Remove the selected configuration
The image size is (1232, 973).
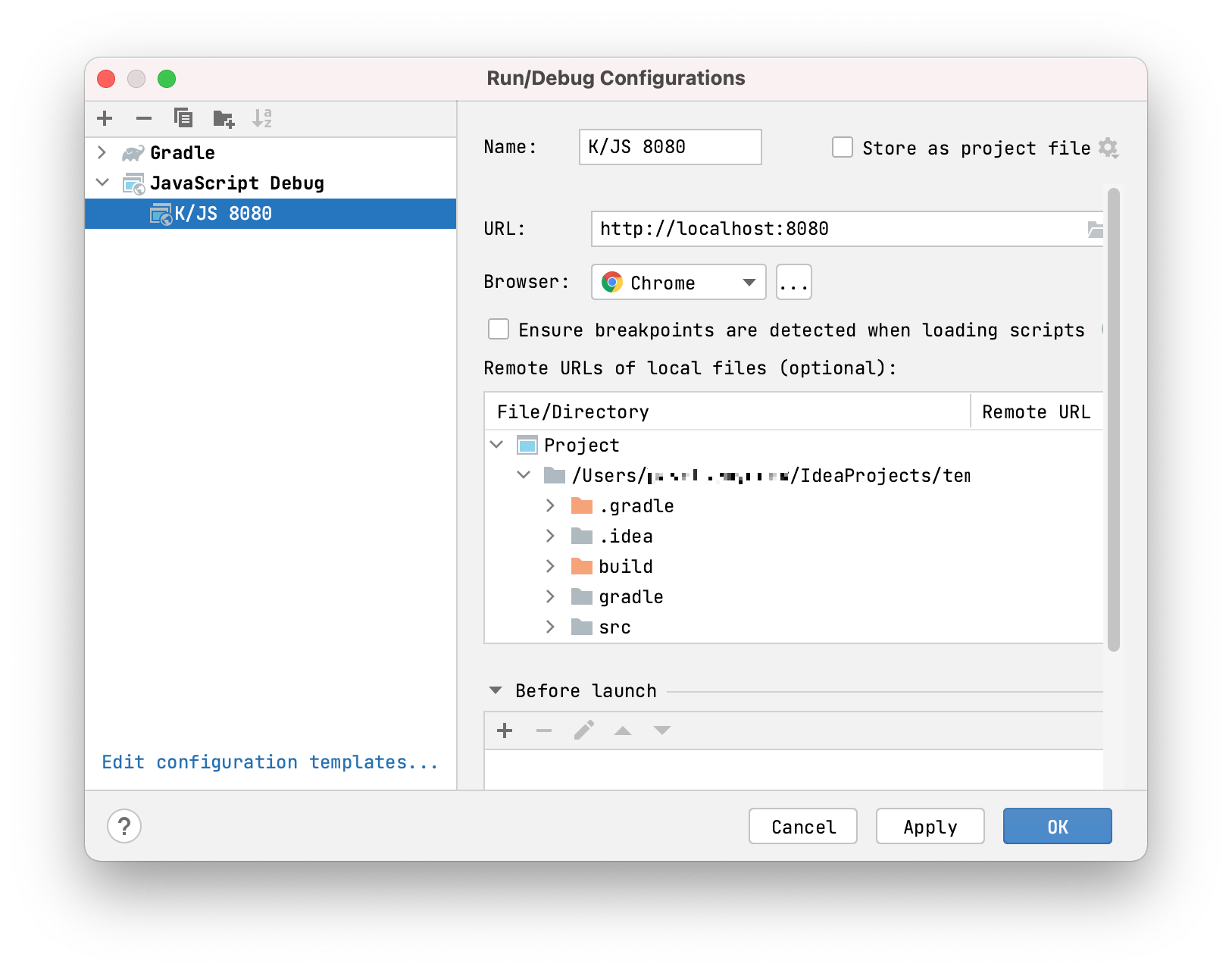point(144,118)
